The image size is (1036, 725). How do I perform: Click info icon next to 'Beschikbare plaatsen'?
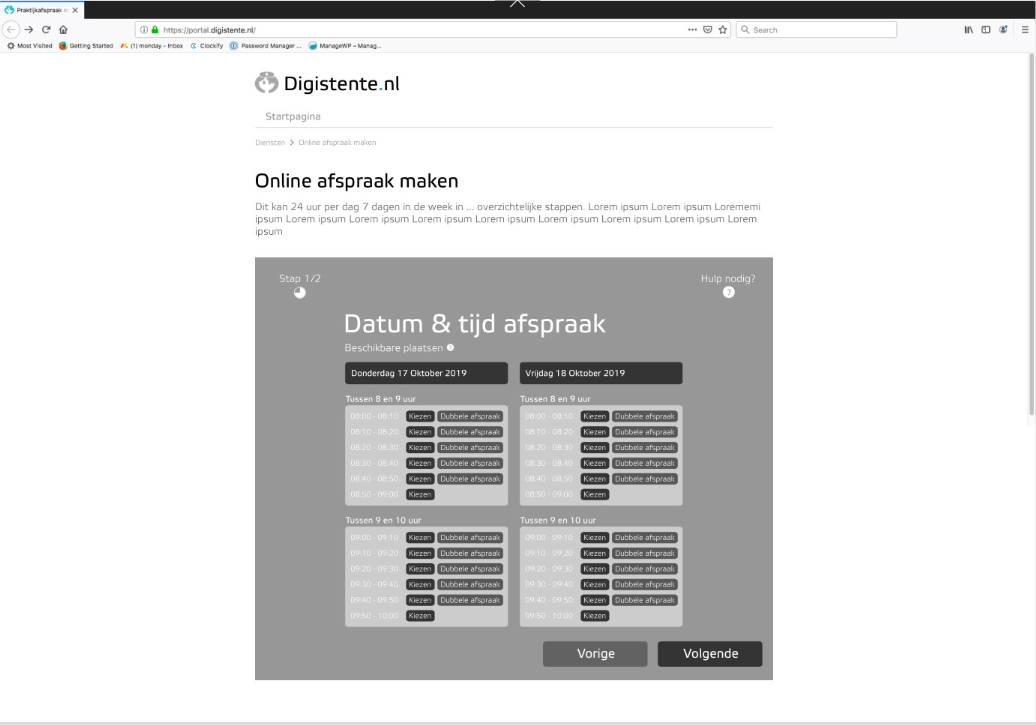pyautogui.click(x=450, y=348)
